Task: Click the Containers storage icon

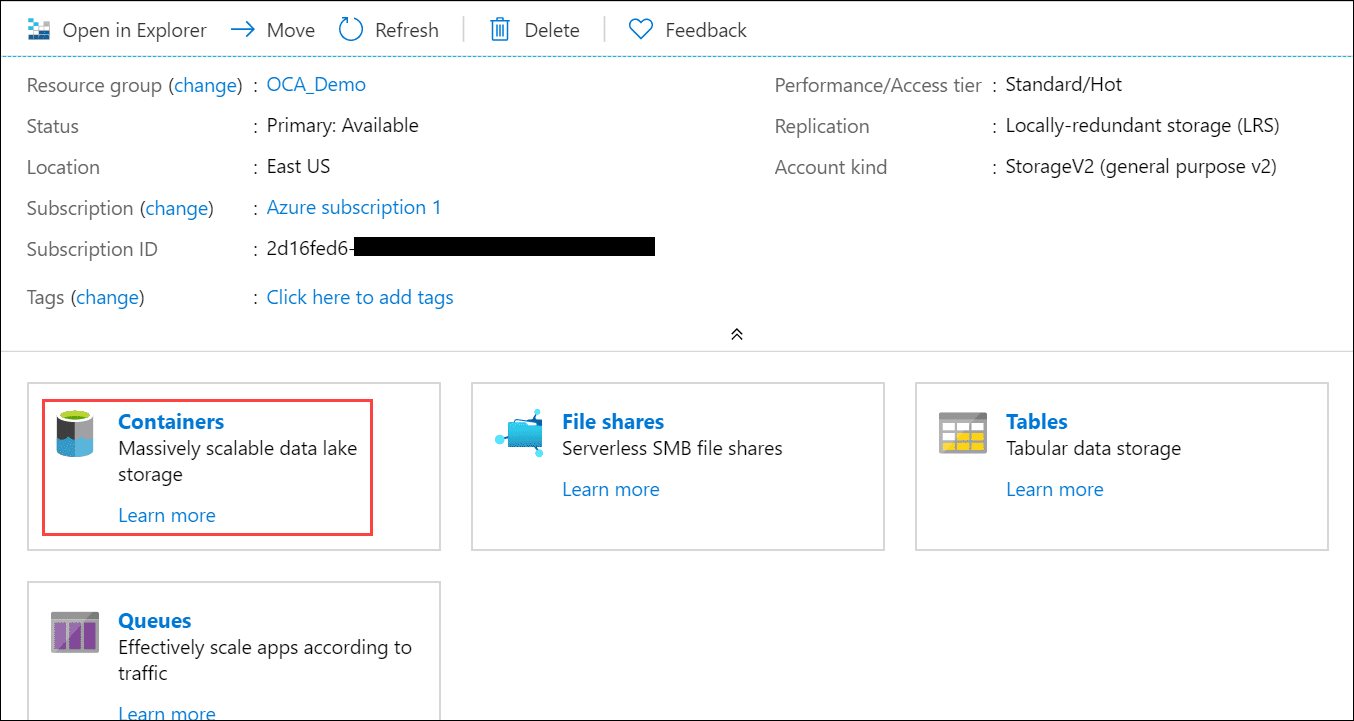Action: coord(76,435)
